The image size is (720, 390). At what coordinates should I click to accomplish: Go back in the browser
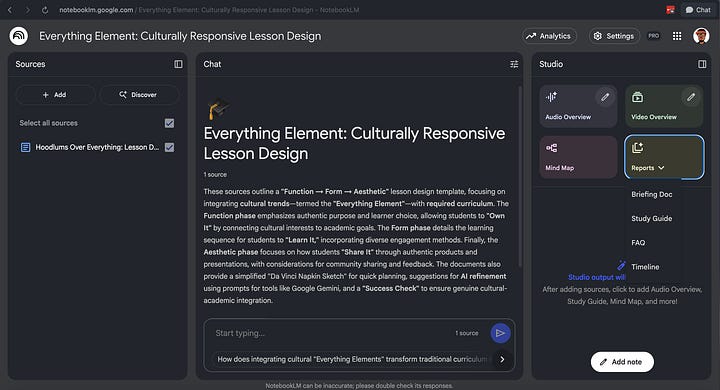(10, 10)
